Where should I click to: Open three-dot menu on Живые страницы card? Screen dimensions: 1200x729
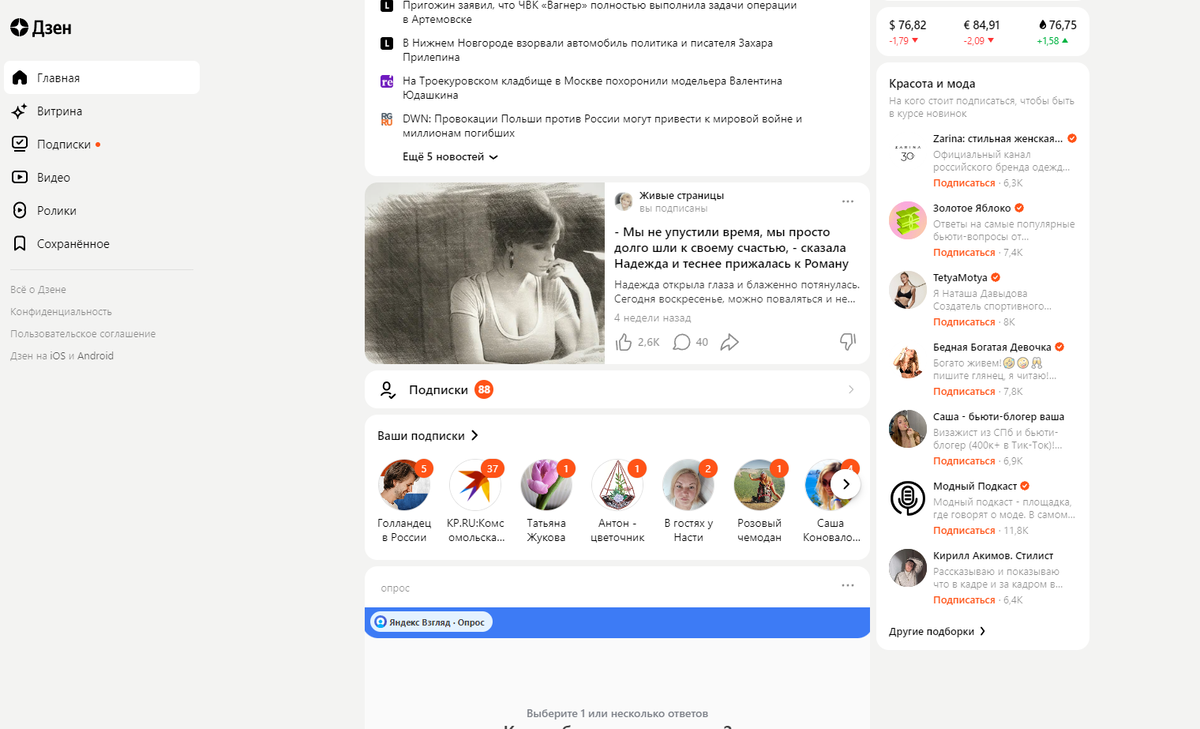pyautogui.click(x=848, y=201)
